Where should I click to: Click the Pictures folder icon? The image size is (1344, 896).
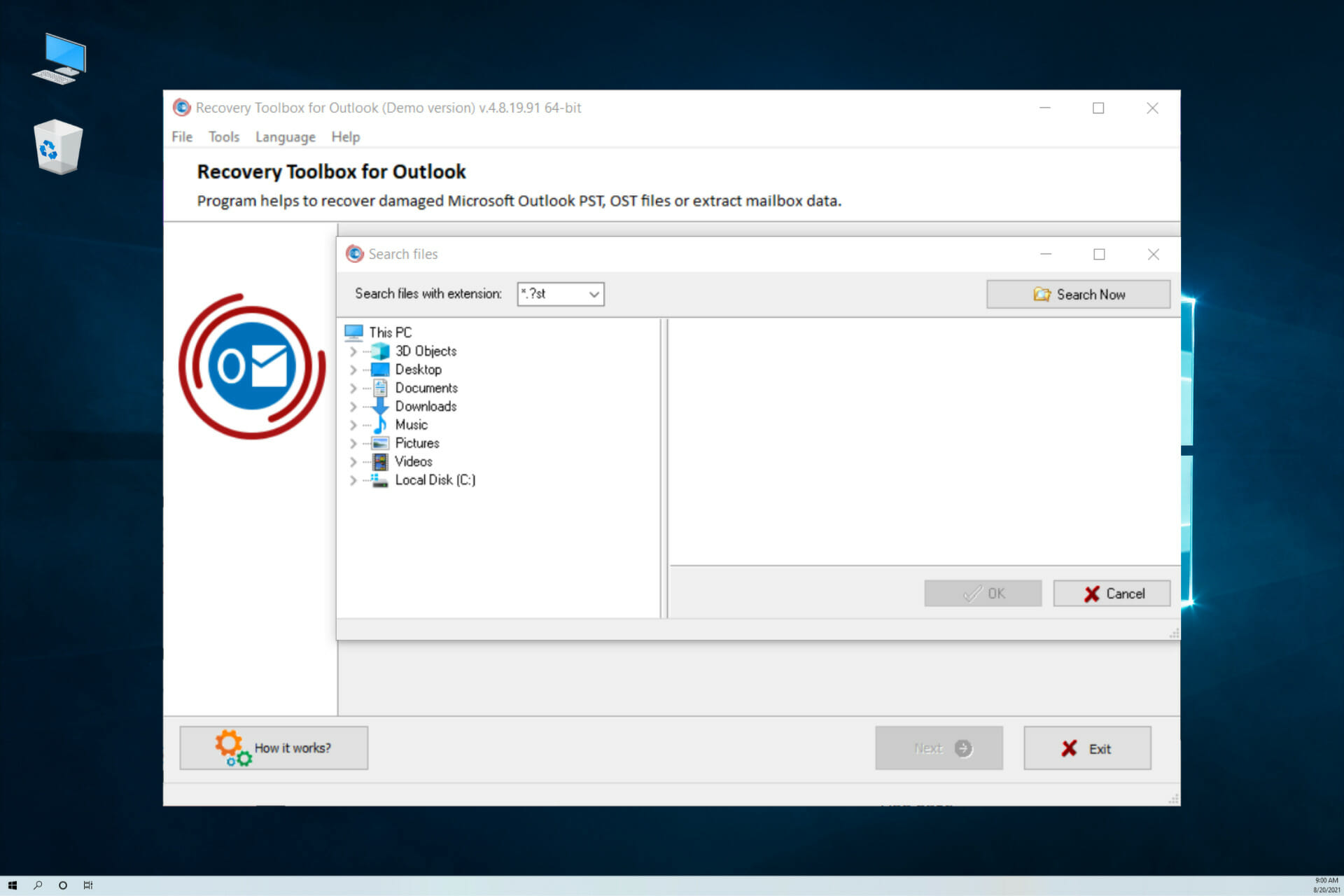click(x=380, y=443)
